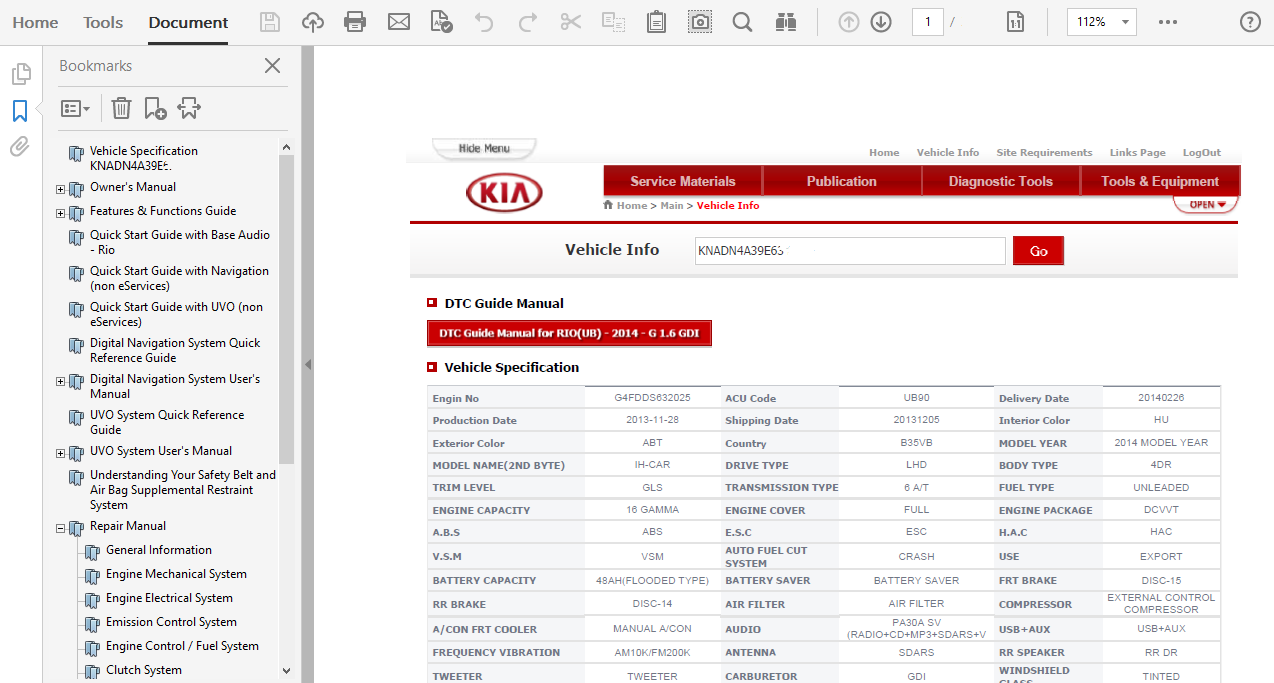Switch to the Tools tab
Image resolution: width=1274 pixels, height=683 pixels.
(x=102, y=22)
